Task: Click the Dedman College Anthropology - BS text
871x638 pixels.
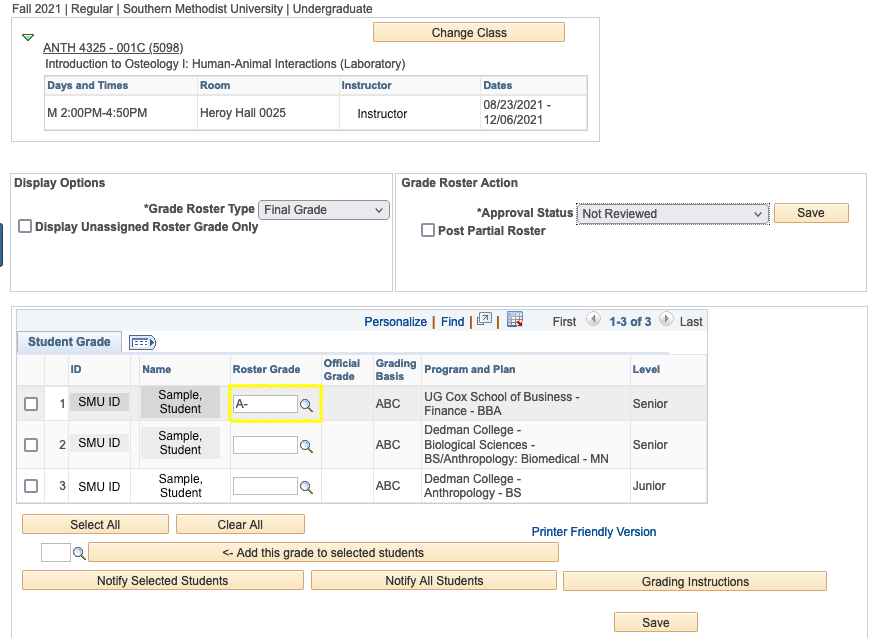Action: click(x=473, y=486)
